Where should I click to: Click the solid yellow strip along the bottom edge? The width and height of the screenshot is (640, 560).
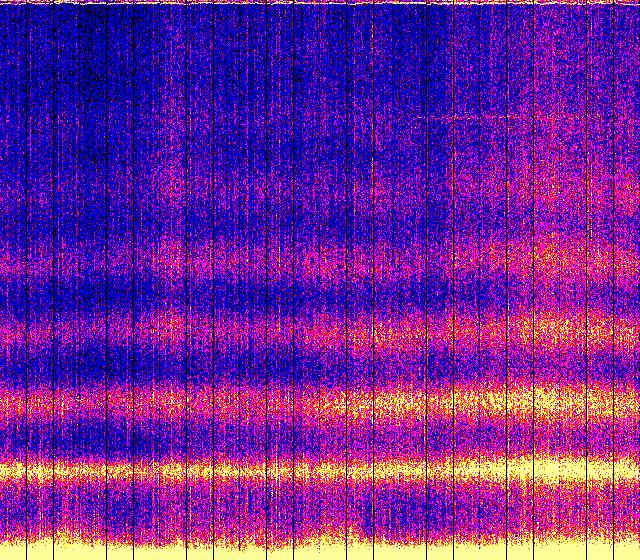320,552
